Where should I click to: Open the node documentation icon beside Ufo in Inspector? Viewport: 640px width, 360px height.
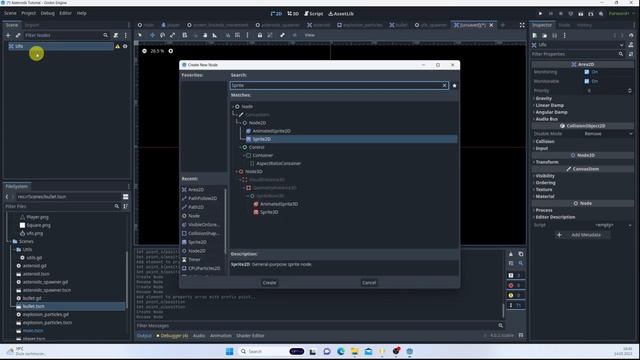(x=631, y=45)
